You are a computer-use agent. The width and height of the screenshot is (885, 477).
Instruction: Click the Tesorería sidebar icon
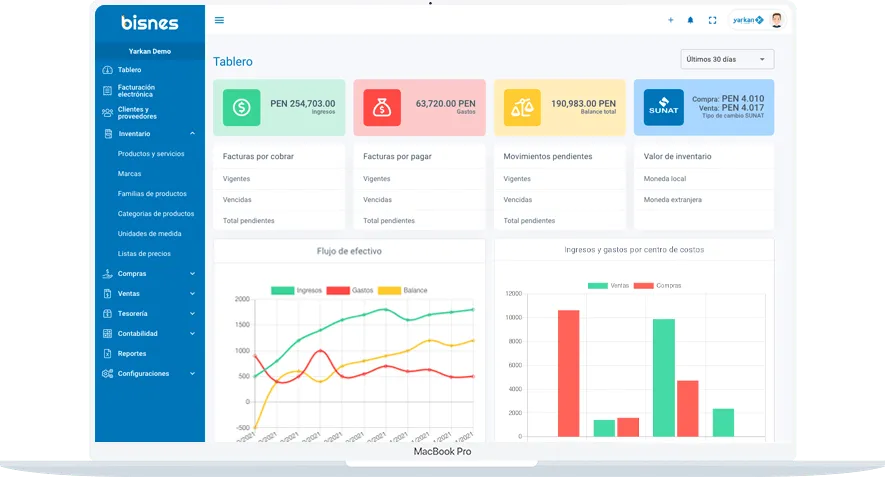pyautogui.click(x=107, y=313)
